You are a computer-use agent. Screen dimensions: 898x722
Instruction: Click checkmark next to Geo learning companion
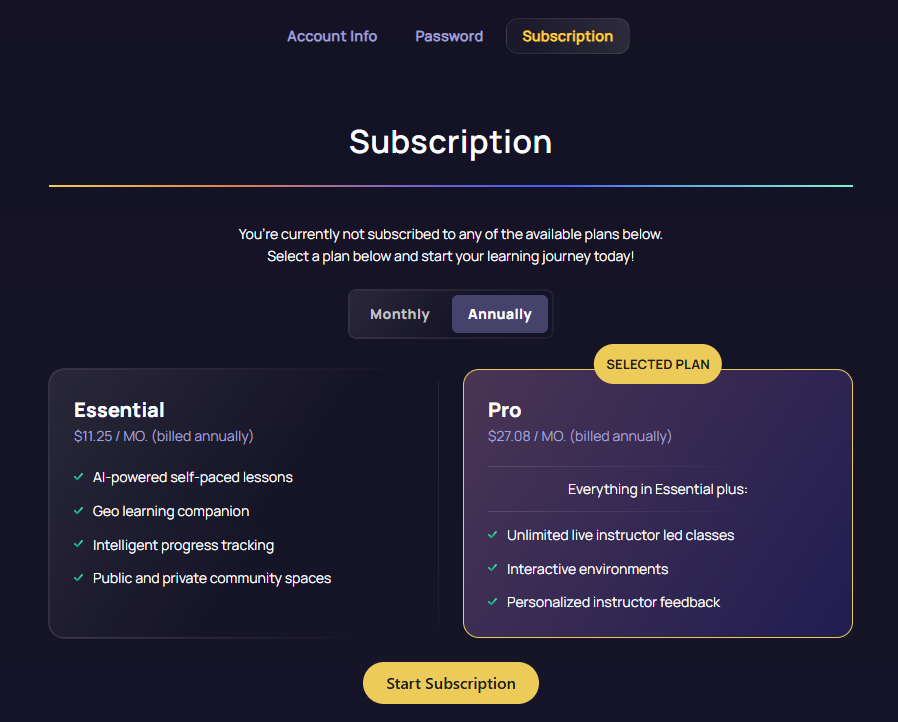pyautogui.click(x=78, y=511)
